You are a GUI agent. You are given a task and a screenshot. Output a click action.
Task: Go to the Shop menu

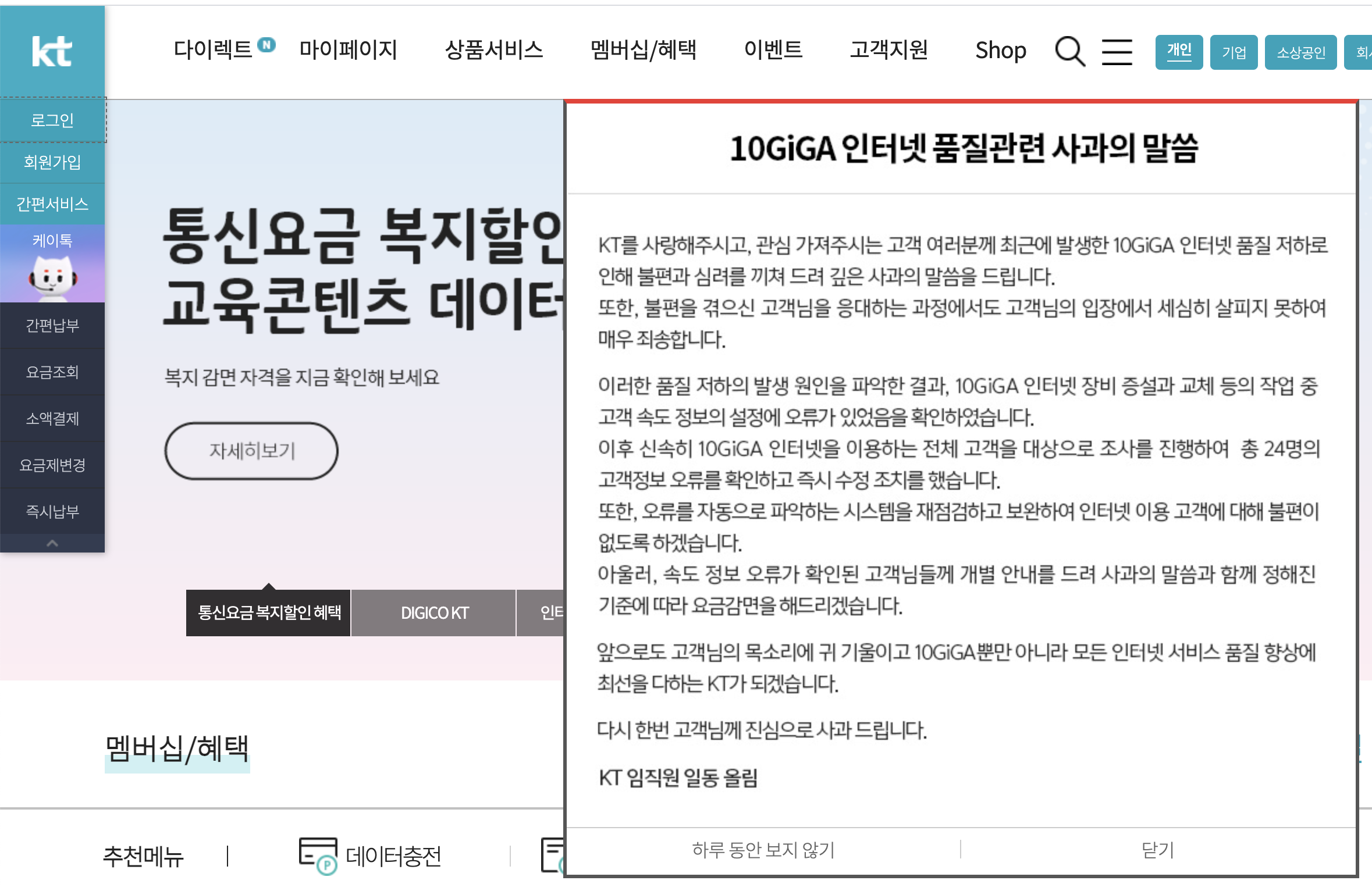pyautogui.click(x=1000, y=51)
